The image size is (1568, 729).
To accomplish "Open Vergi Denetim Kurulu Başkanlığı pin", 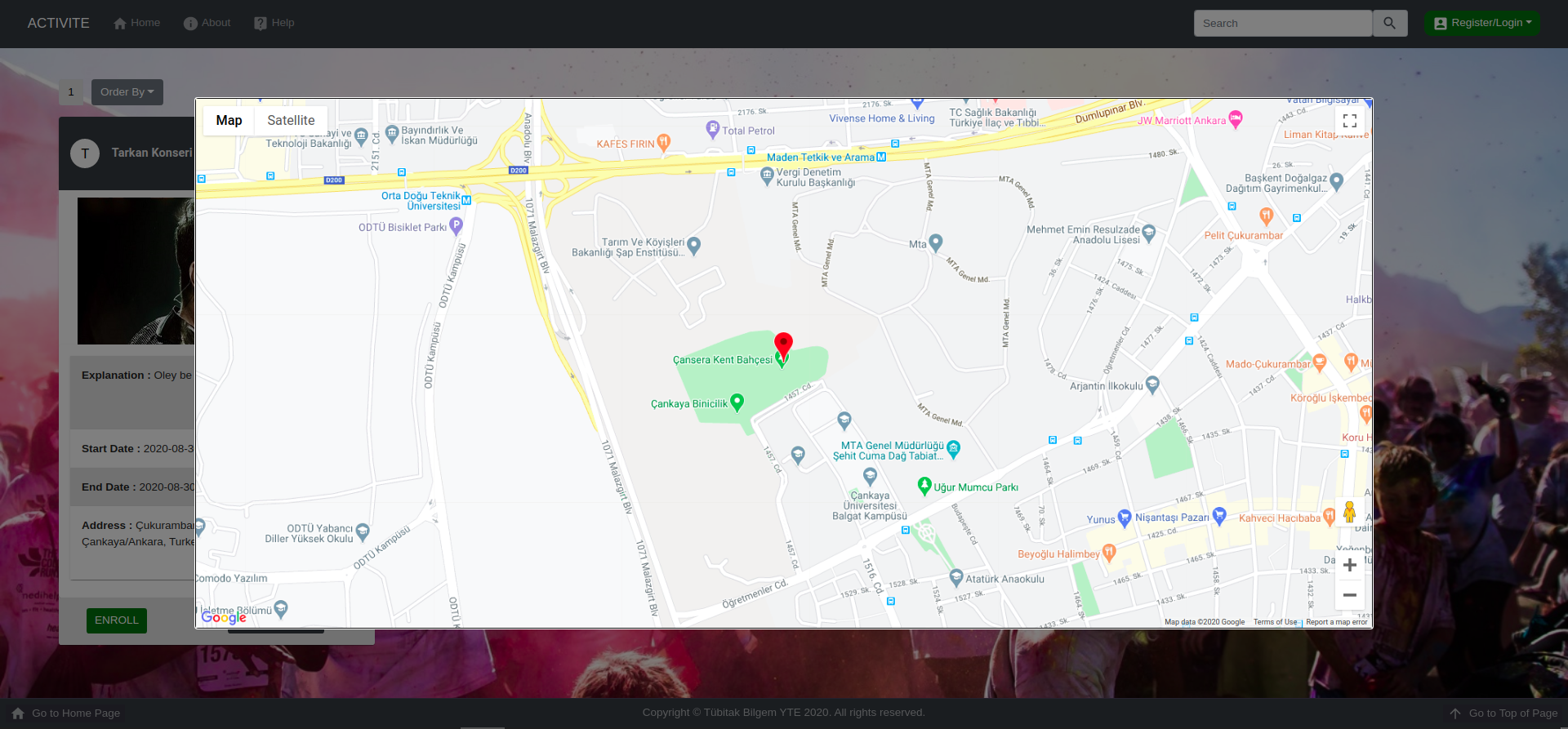I will point(767,176).
